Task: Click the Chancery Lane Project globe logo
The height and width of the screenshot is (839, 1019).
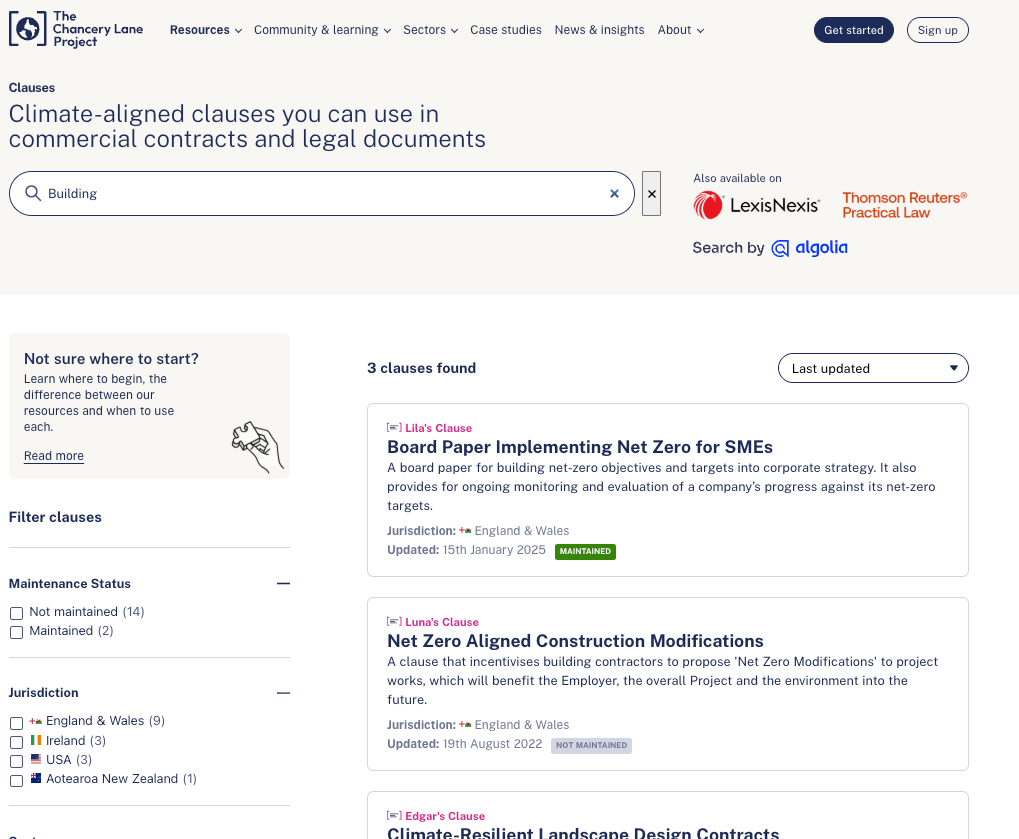Action: pos(27,30)
